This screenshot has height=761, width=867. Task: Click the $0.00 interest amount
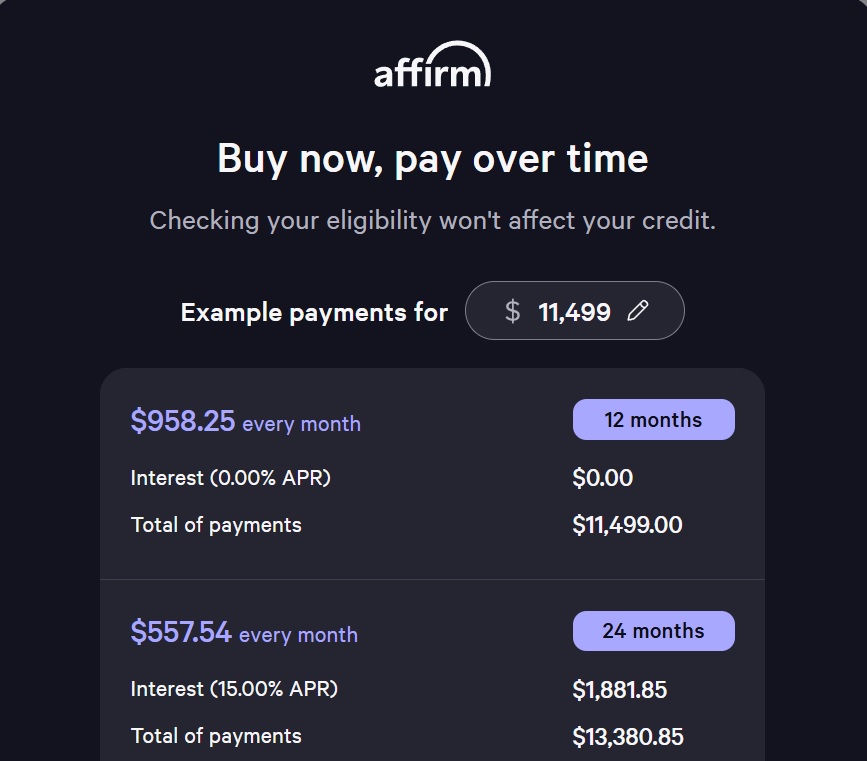coord(602,478)
